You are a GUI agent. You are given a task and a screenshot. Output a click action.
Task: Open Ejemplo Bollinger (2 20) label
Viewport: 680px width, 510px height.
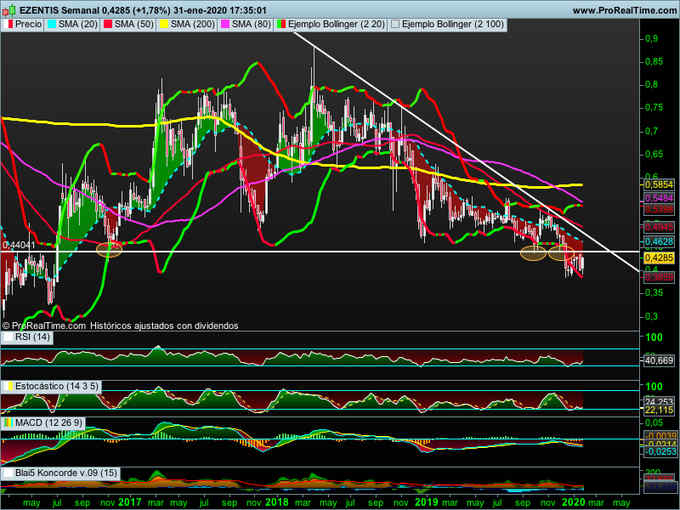[337, 24]
